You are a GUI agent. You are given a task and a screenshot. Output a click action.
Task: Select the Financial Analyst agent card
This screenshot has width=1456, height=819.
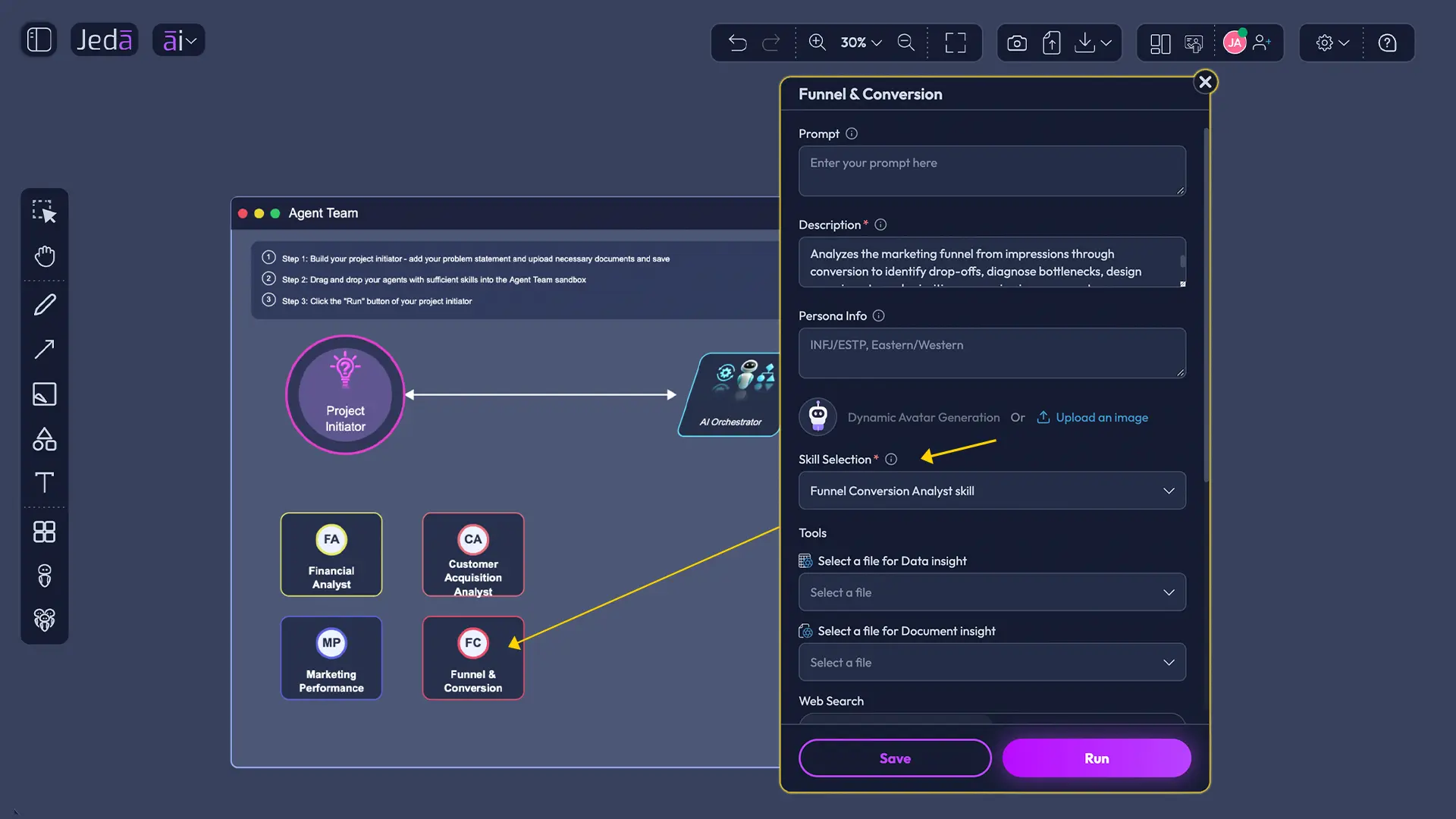[331, 554]
